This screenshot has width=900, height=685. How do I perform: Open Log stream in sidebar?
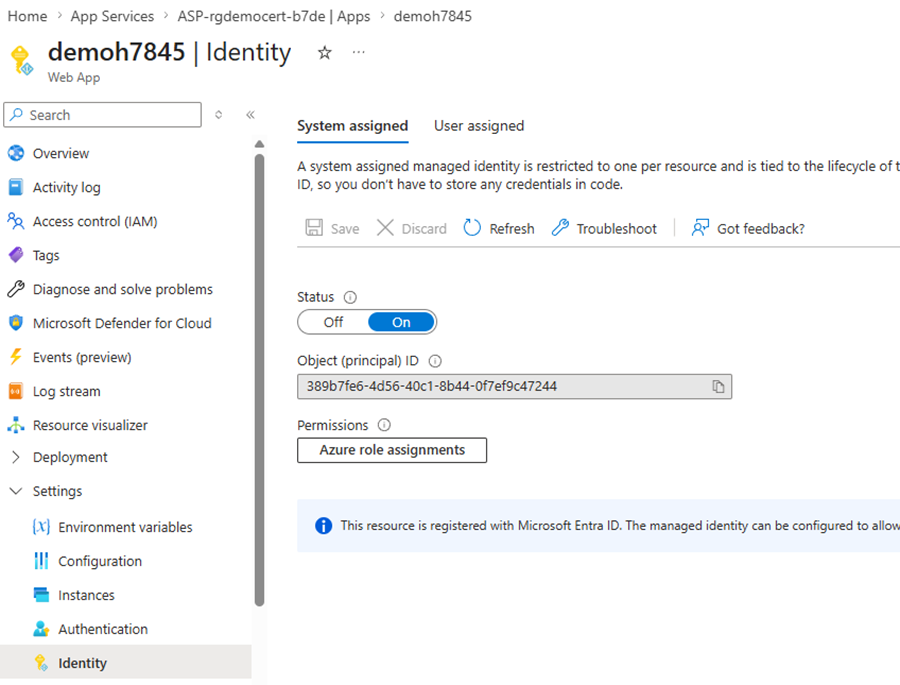point(66,391)
